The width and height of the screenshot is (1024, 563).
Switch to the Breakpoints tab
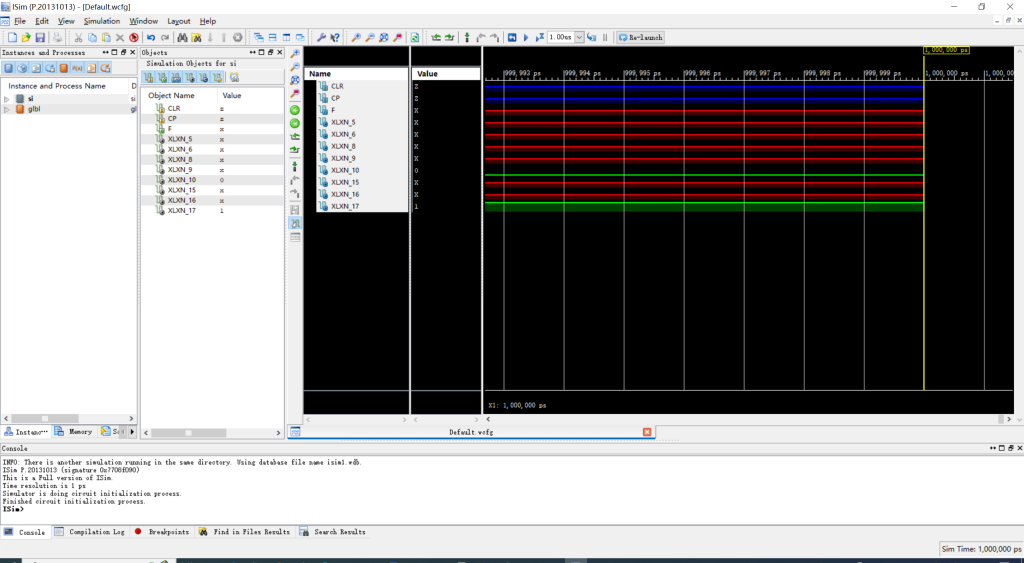[x=162, y=532]
